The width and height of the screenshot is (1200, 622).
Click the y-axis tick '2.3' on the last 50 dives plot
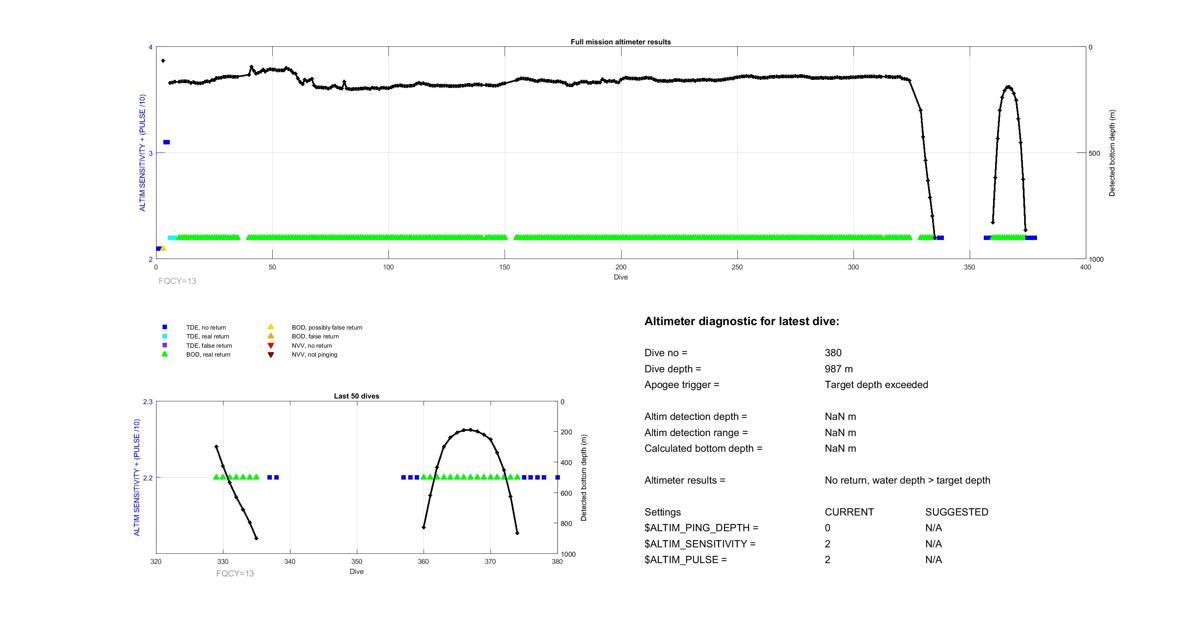pos(148,402)
